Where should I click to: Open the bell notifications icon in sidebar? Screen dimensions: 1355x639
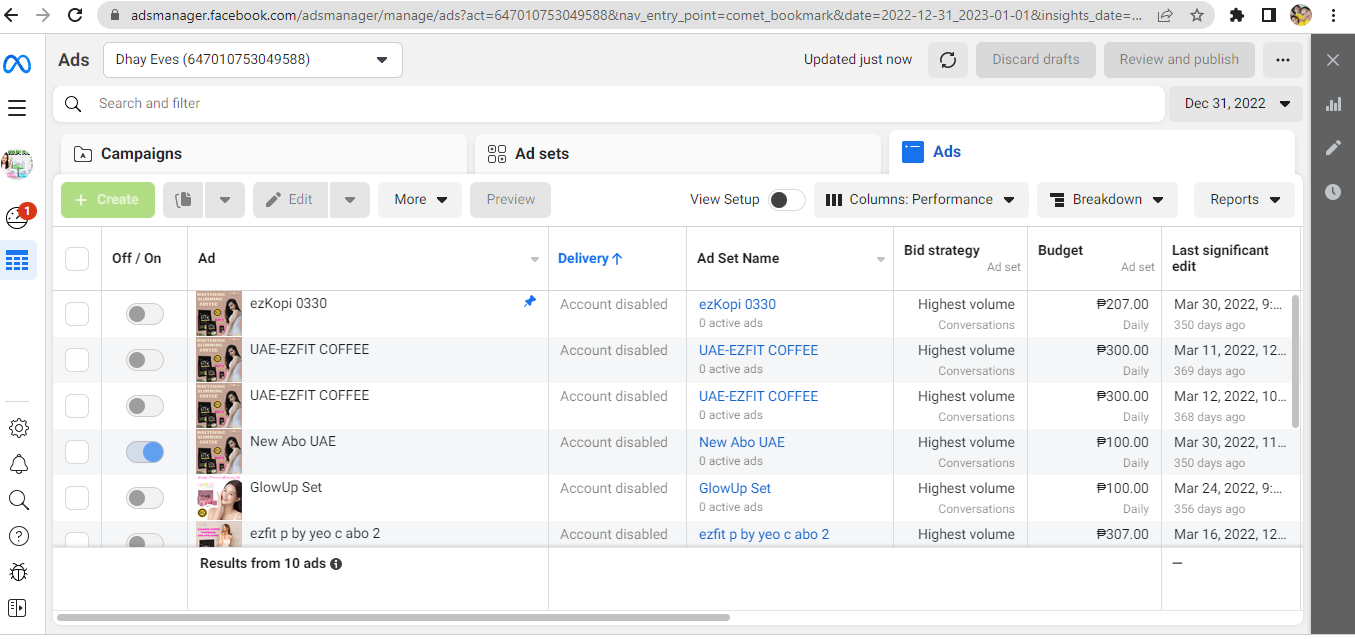pos(18,464)
